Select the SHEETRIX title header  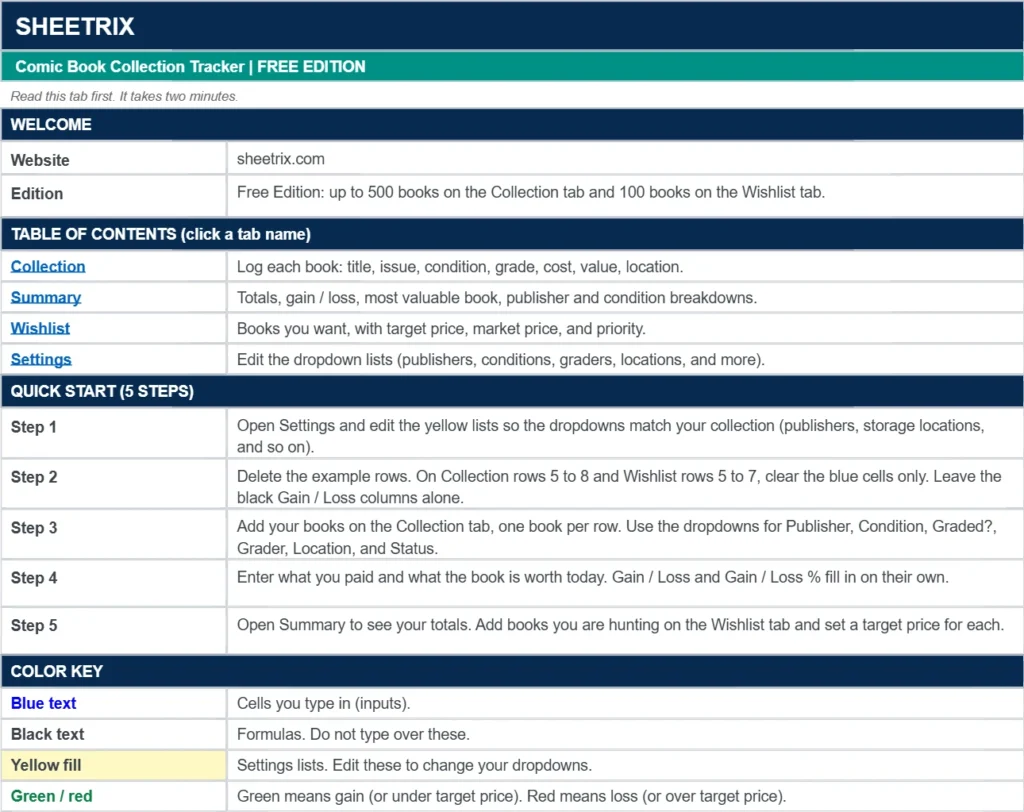point(512,26)
